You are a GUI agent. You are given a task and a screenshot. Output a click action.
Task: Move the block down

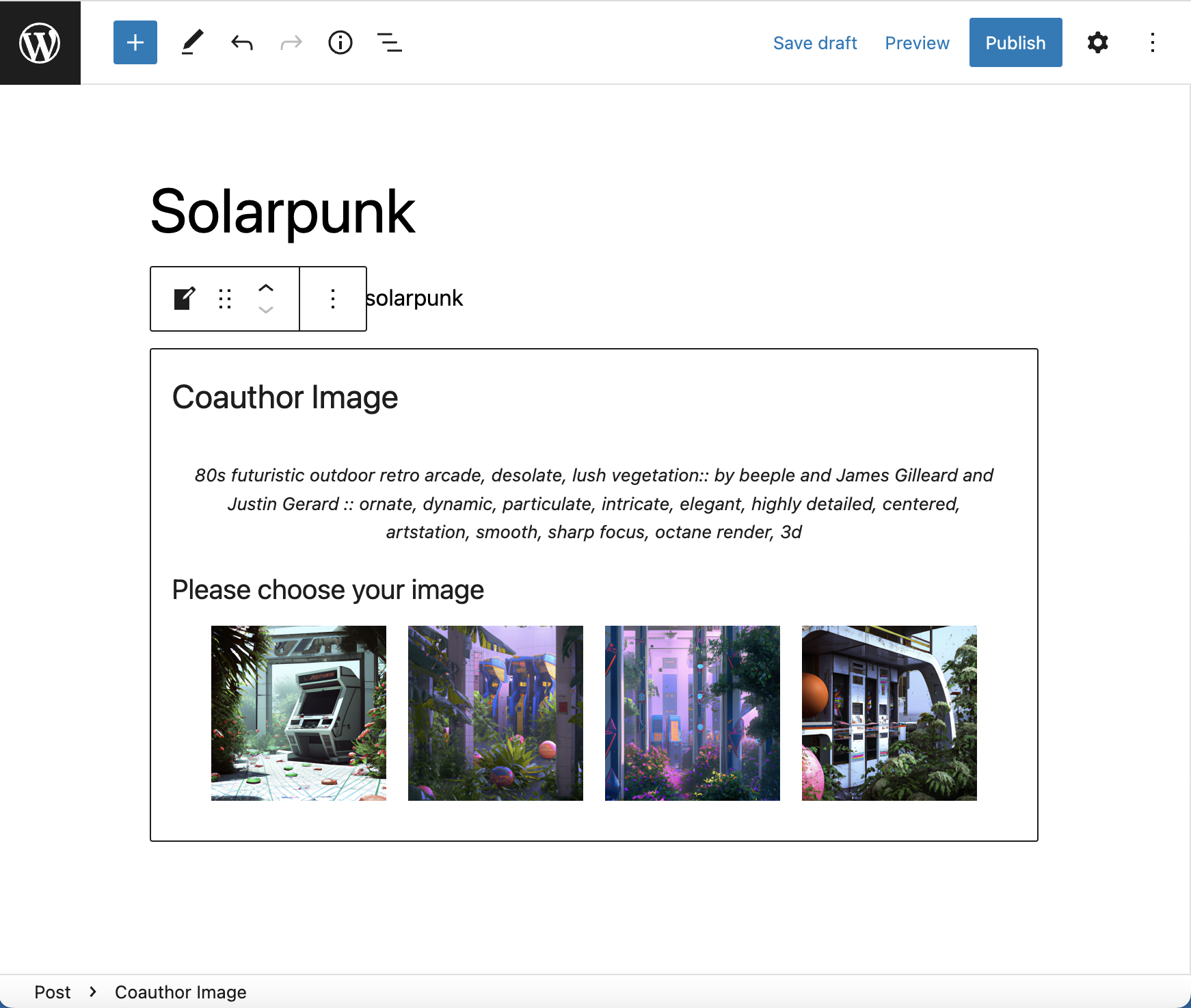click(266, 310)
